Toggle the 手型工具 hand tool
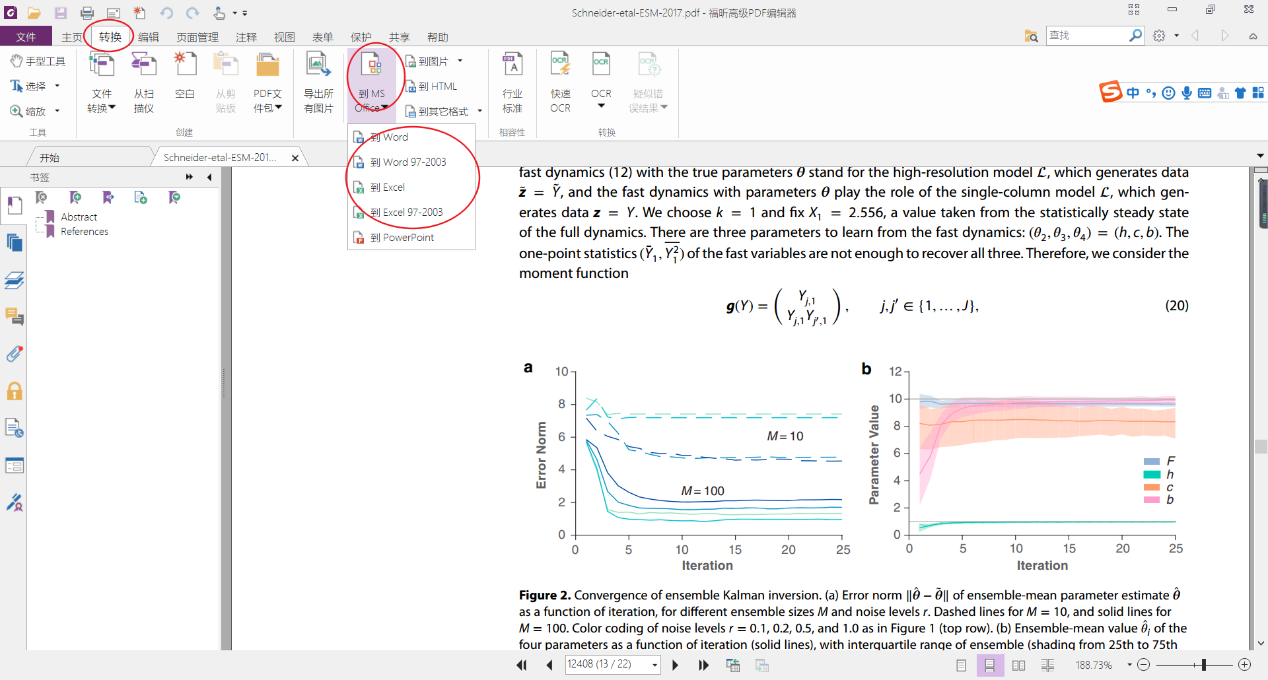This screenshot has width=1268, height=680. [37, 61]
